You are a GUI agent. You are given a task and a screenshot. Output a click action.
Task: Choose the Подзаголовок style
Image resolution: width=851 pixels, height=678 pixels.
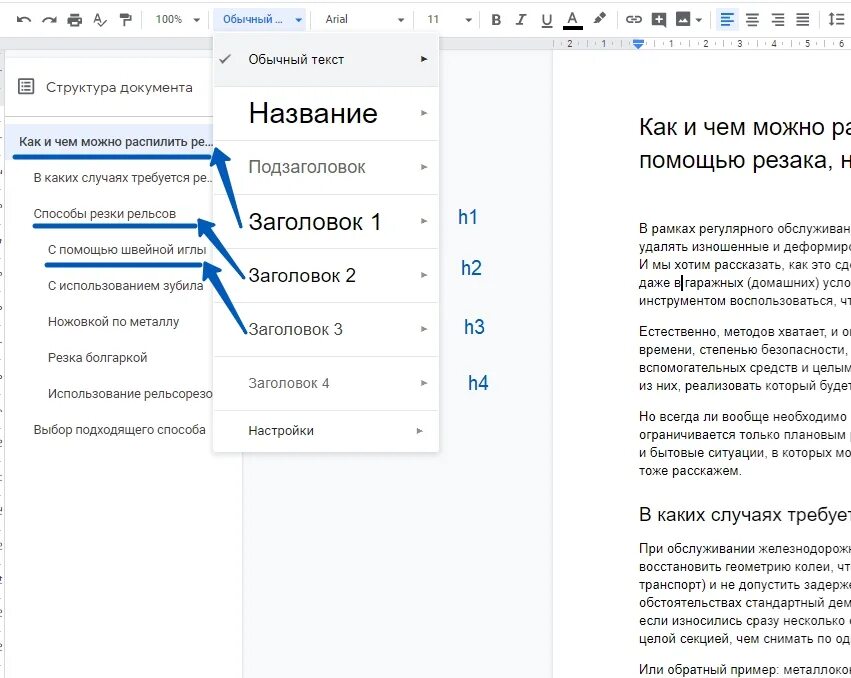click(x=326, y=167)
